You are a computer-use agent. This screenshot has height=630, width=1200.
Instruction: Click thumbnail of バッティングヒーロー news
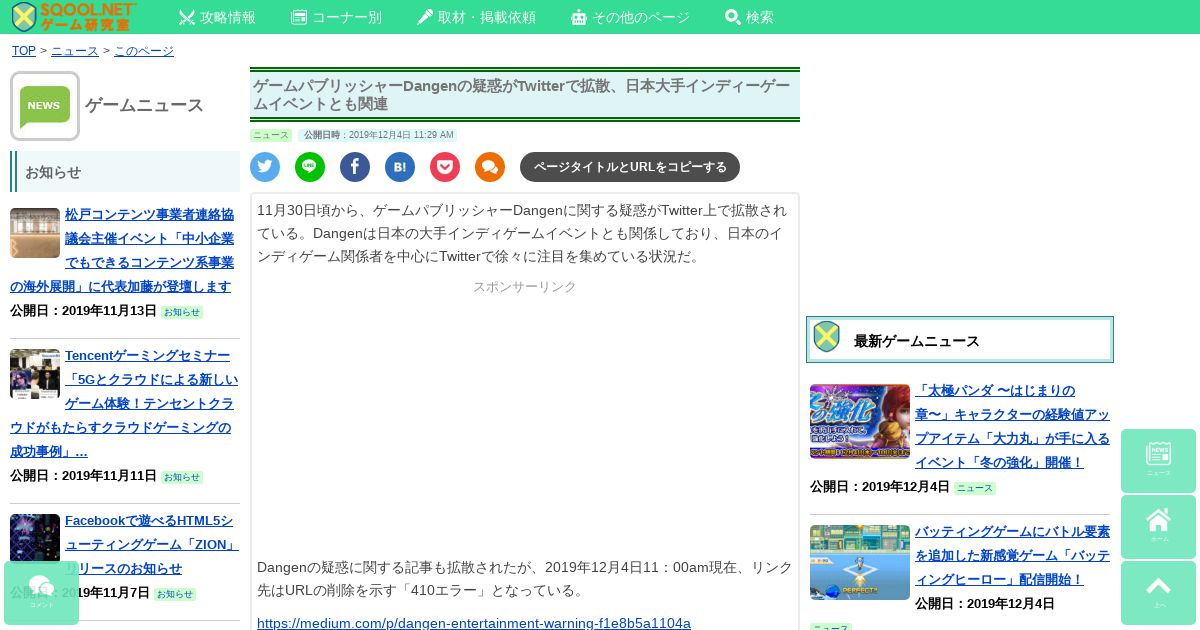pyautogui.click(x=860, y=562)
